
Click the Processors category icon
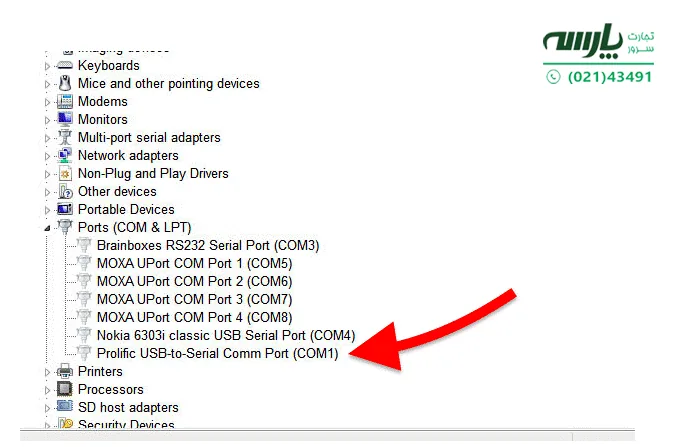coord(65,389)
